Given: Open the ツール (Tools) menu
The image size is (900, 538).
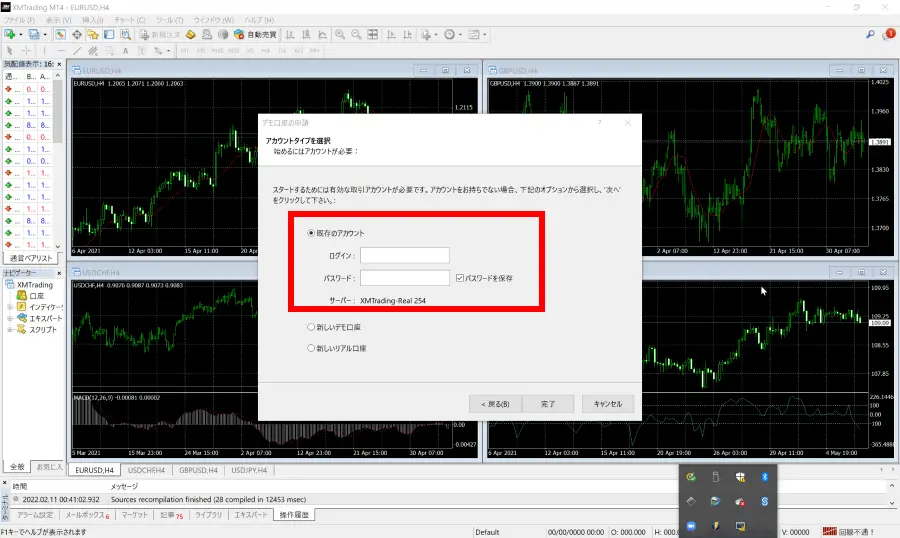Looking at the screenshot, I should coord(169,20).
